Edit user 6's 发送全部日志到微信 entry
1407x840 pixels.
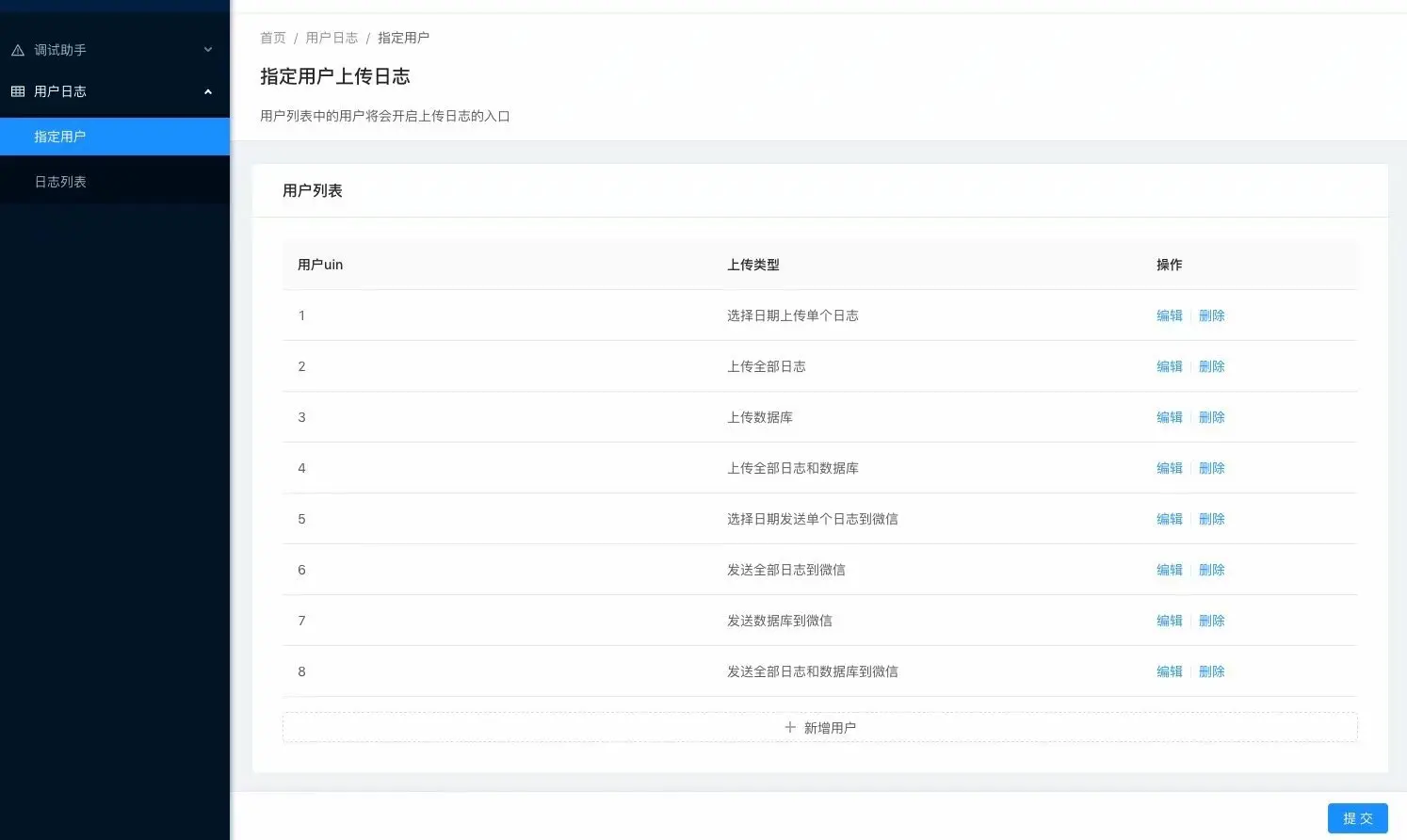[x=1169, y=570]
